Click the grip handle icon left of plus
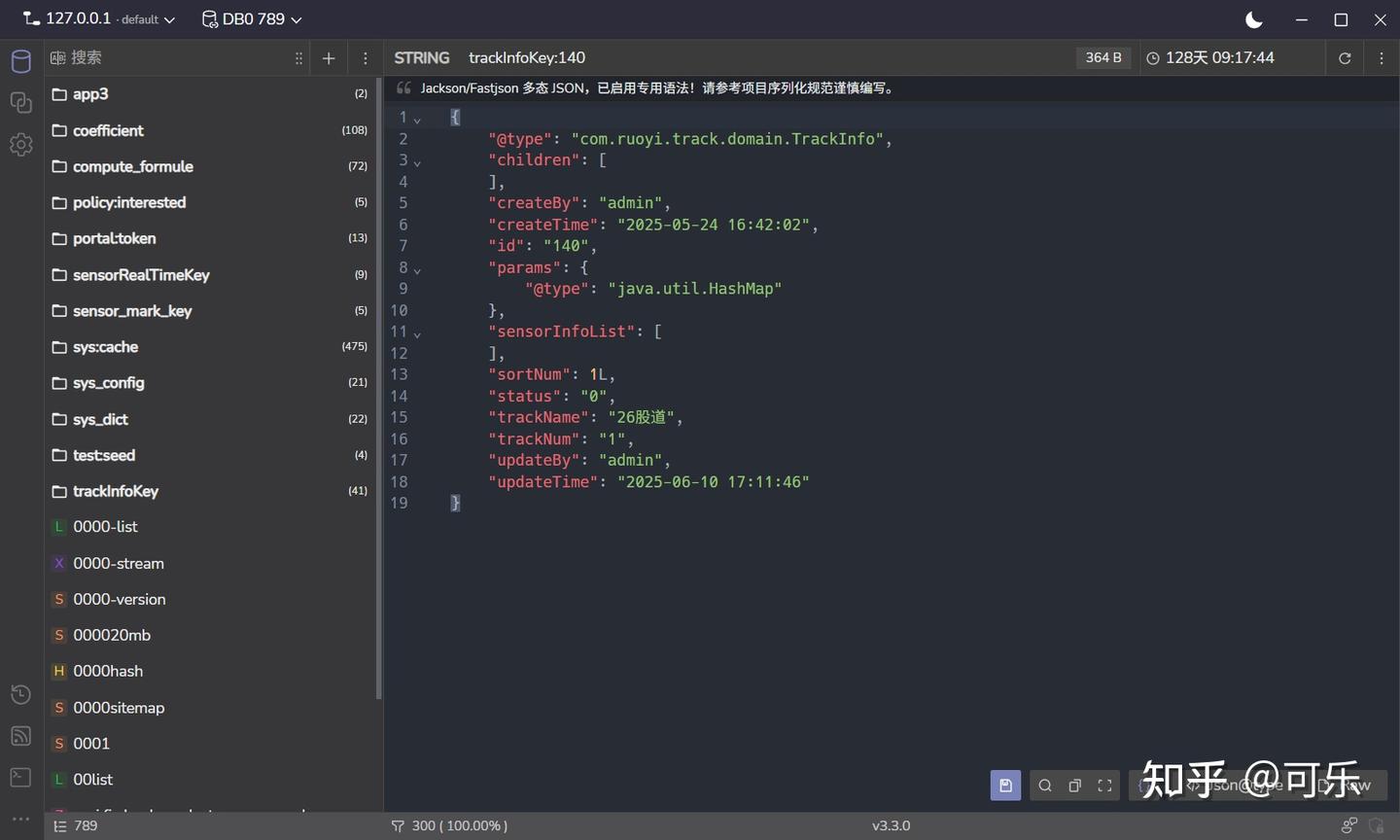Viewport: 1400px width, 840px height. pyautogui.click(x=298, y=58)
